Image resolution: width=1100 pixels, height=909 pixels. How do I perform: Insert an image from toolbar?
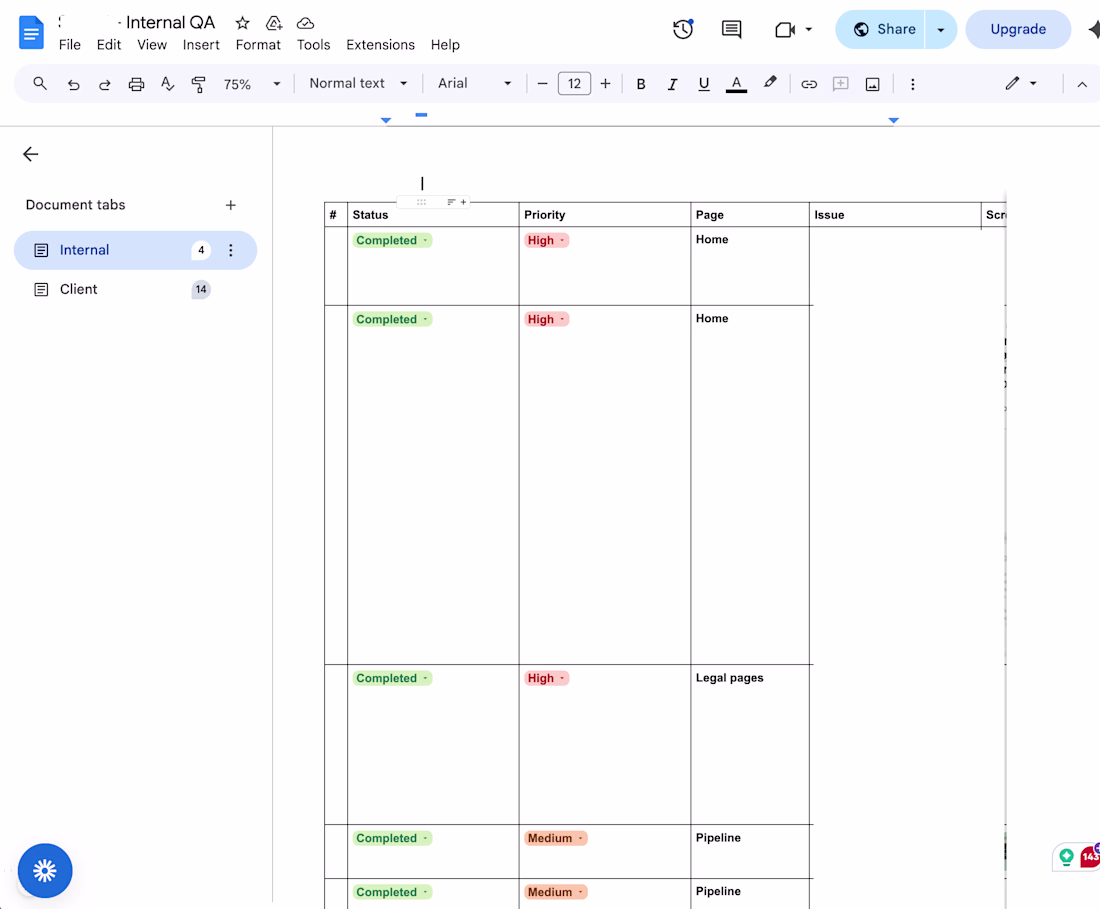pyautogui.click(x=872, y=84)
